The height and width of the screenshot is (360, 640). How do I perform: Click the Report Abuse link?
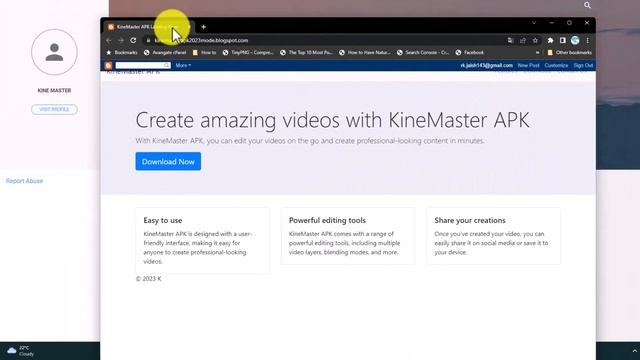(24, 181)
